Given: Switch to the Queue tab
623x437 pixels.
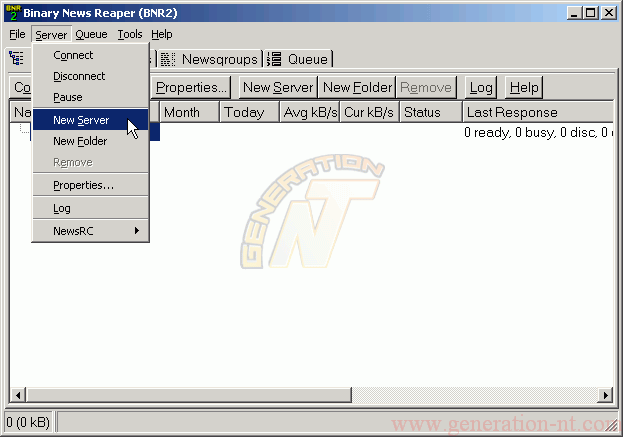Looking at the screenshot, I should pyautogui.click(x=298, y=59).
